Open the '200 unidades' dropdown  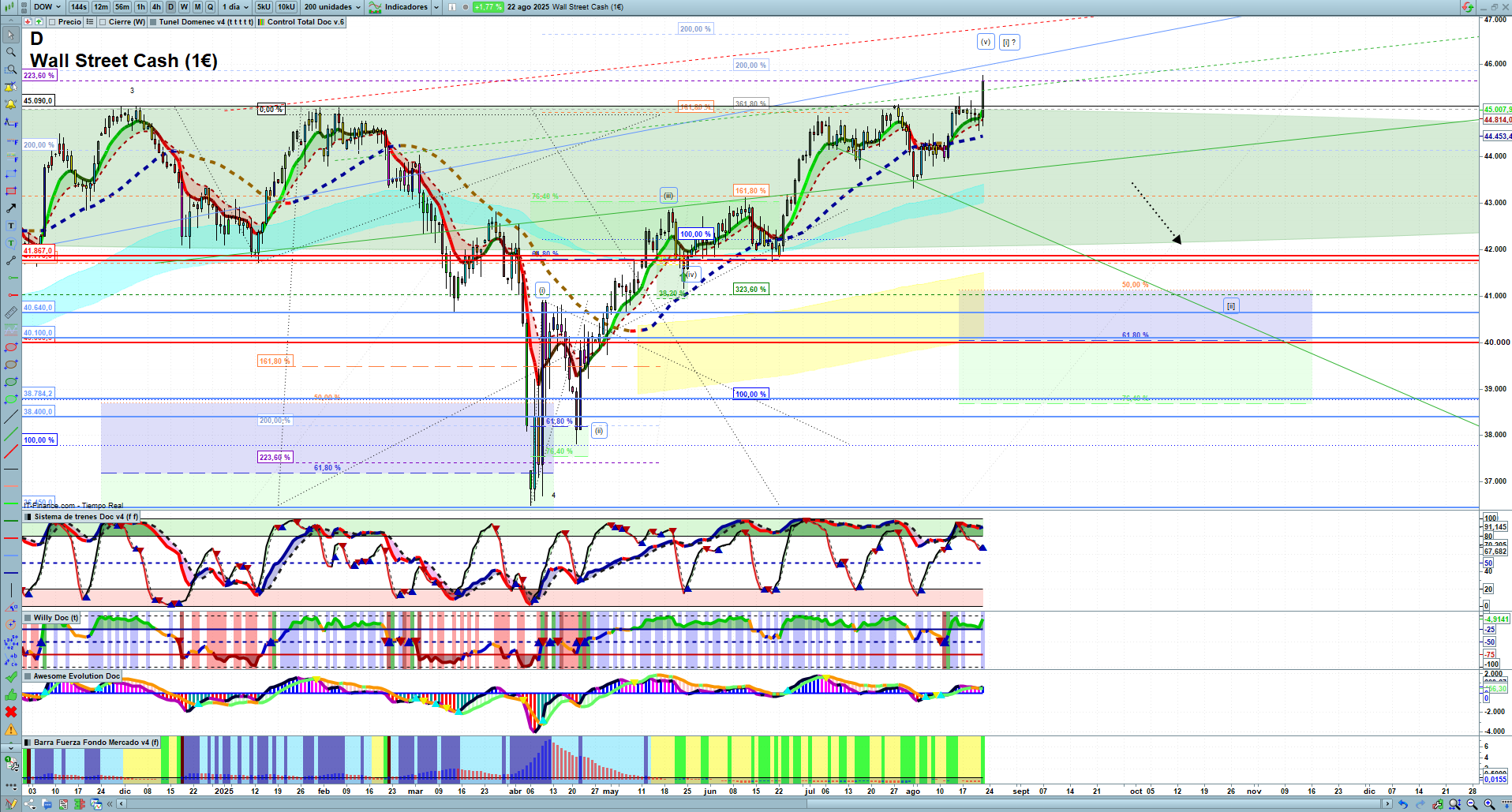[x=332, y=7]
